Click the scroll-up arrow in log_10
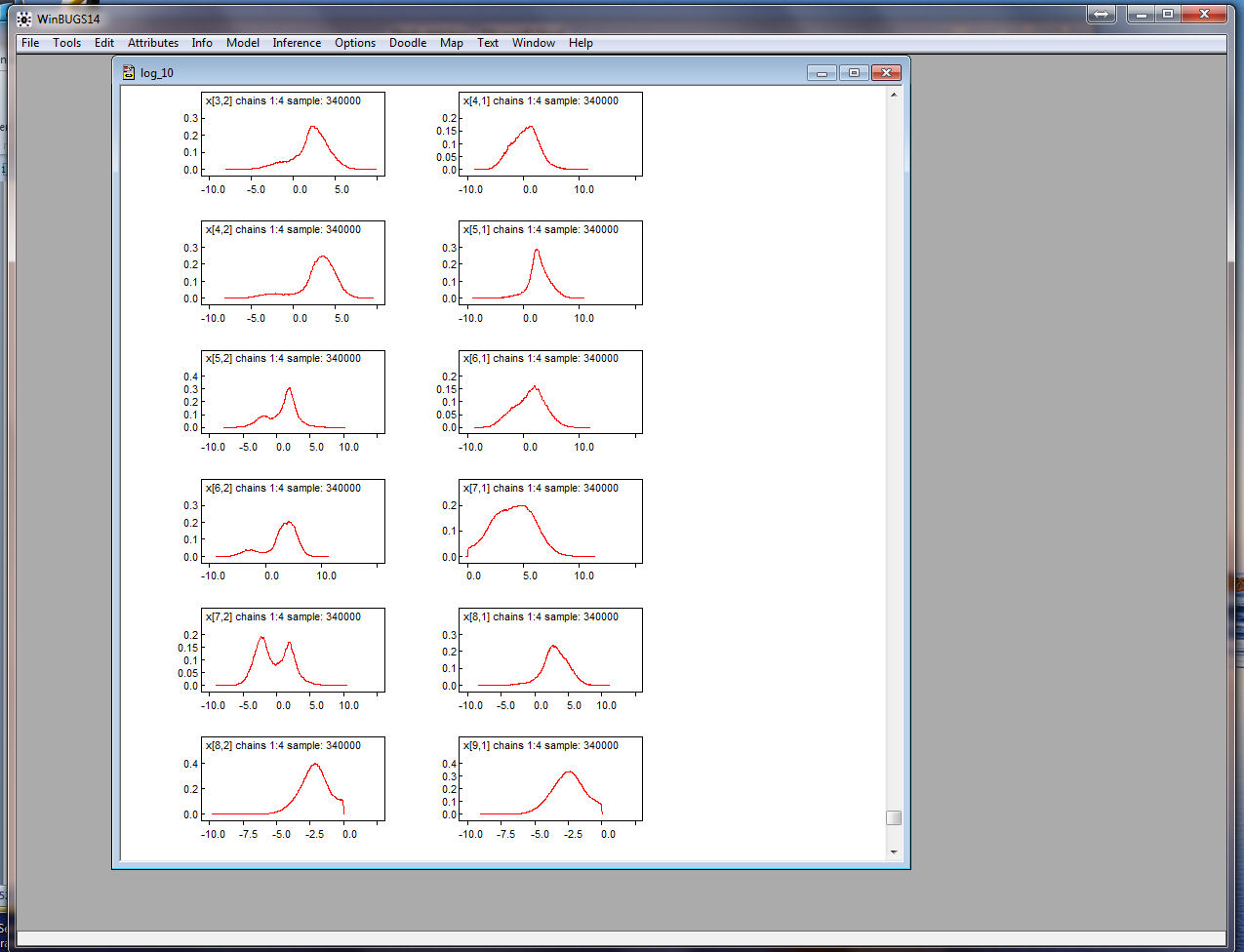Viewport: 1244px width, 952px height. pyautogui.click(x=894, y=95)
